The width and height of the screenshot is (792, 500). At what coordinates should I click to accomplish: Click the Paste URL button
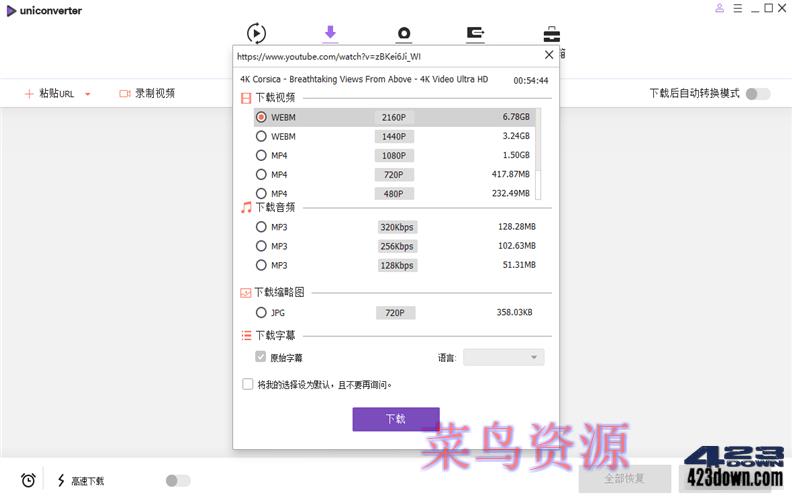point(50,93)
